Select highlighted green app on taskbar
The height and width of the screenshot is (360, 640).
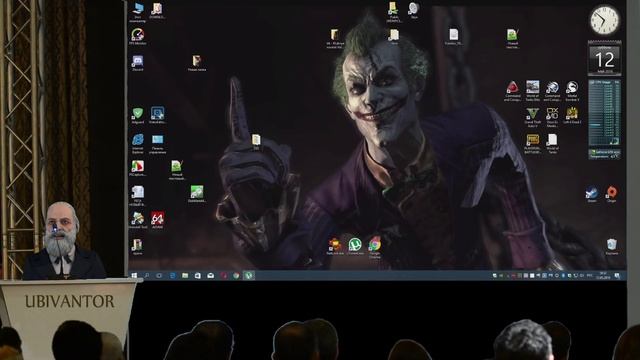pyautogui.click(x=249, y=276)
